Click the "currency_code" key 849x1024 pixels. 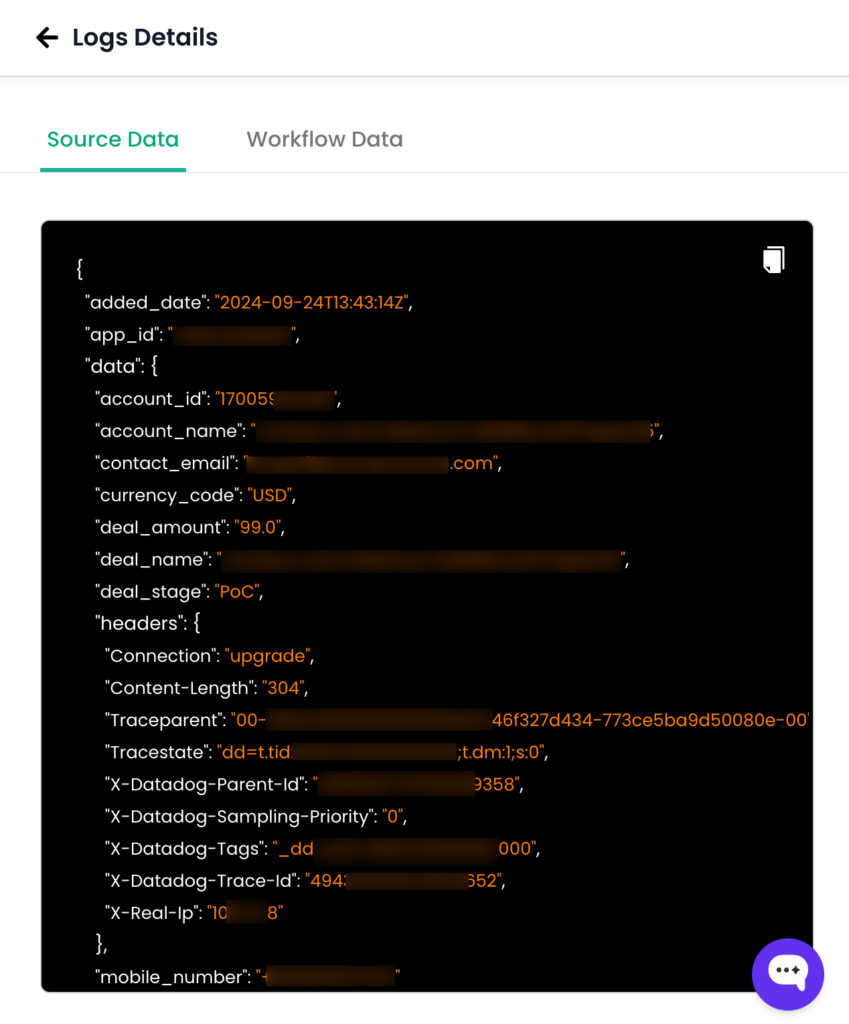pyautogui.click(x=168, y=496)
